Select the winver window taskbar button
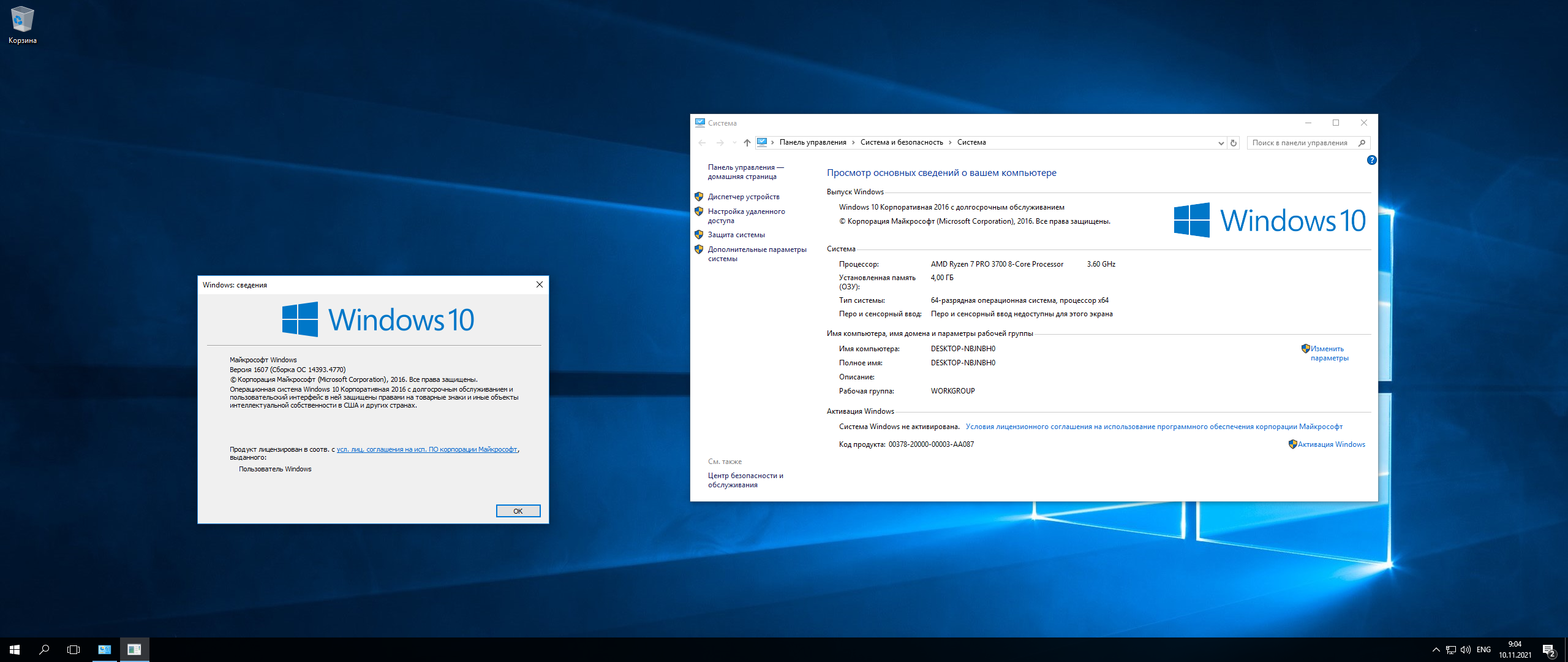This screenshot has height=662, width=1568. click(134, 650)
